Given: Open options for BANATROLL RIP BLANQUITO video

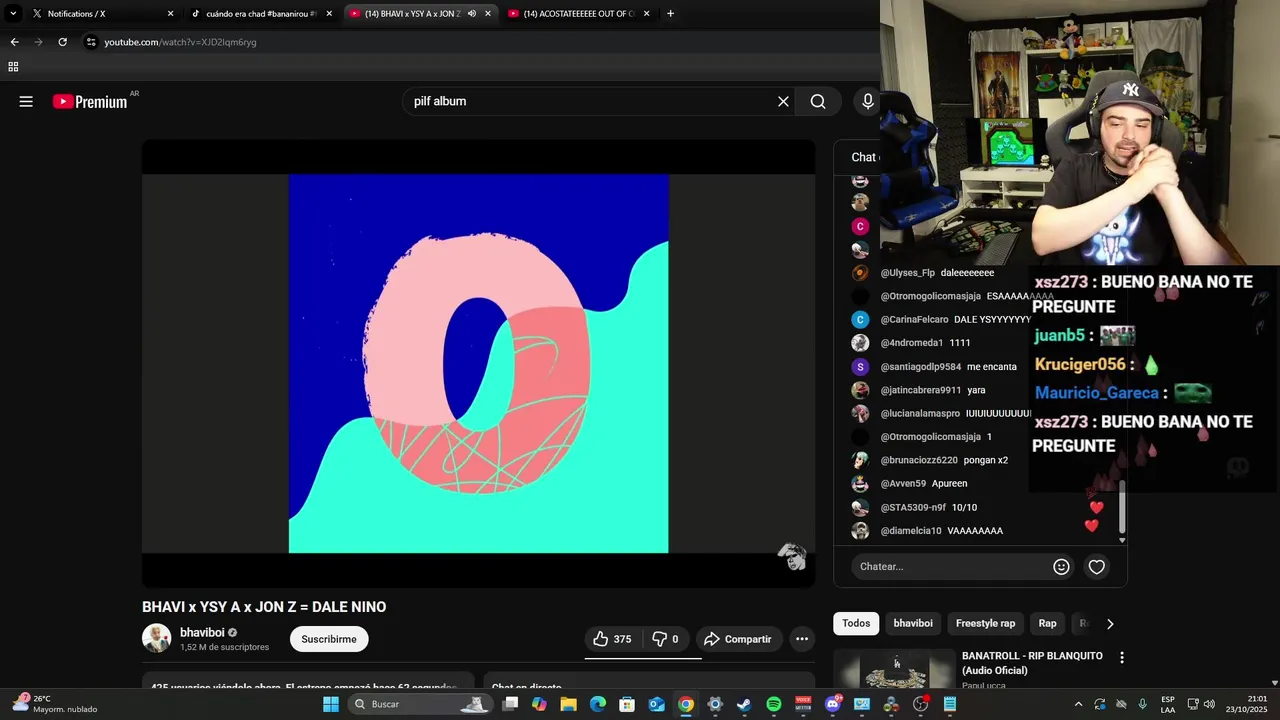Looking at the screenshot, I should [x=1122, y=658].
